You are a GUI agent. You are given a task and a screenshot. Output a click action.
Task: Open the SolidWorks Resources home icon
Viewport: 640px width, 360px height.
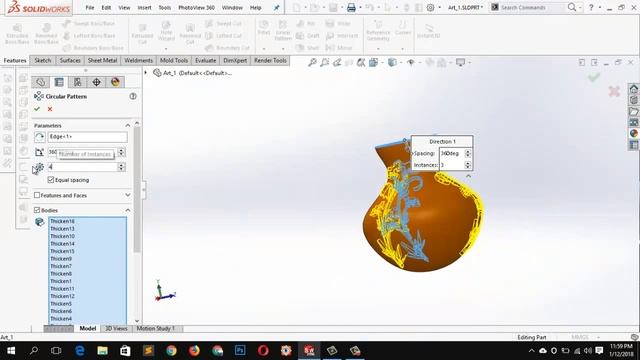coord(633,89)
